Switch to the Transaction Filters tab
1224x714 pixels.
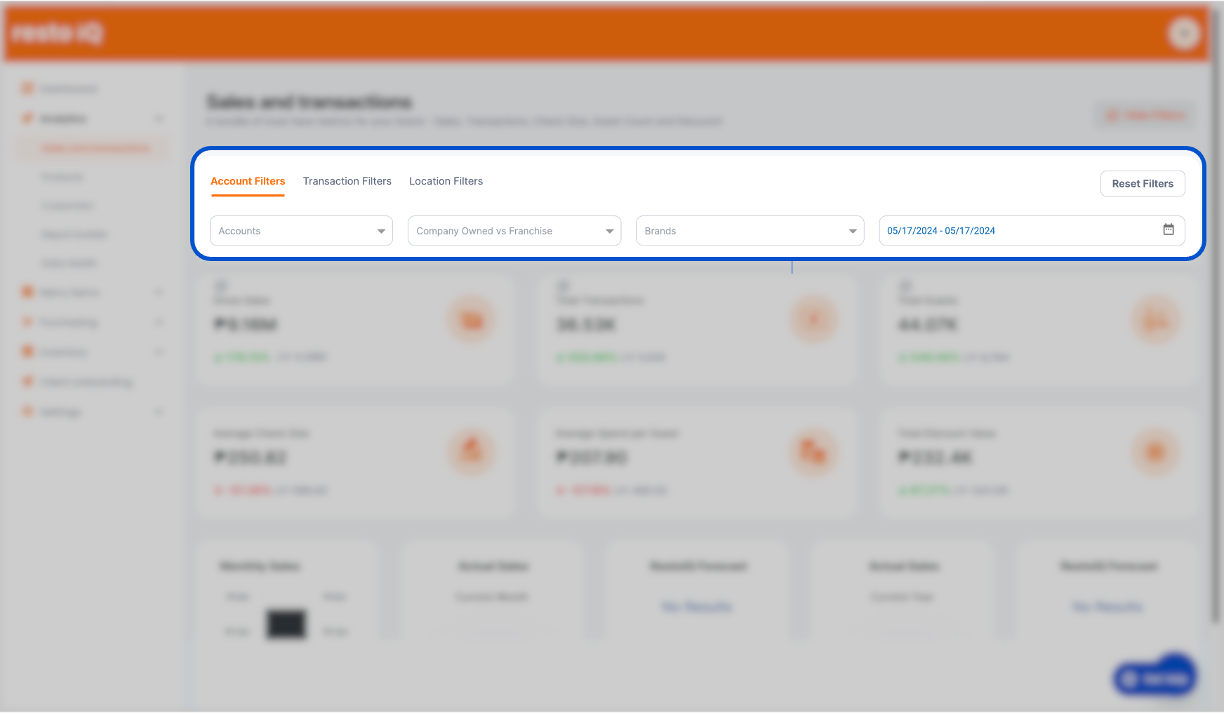point(347,181)
